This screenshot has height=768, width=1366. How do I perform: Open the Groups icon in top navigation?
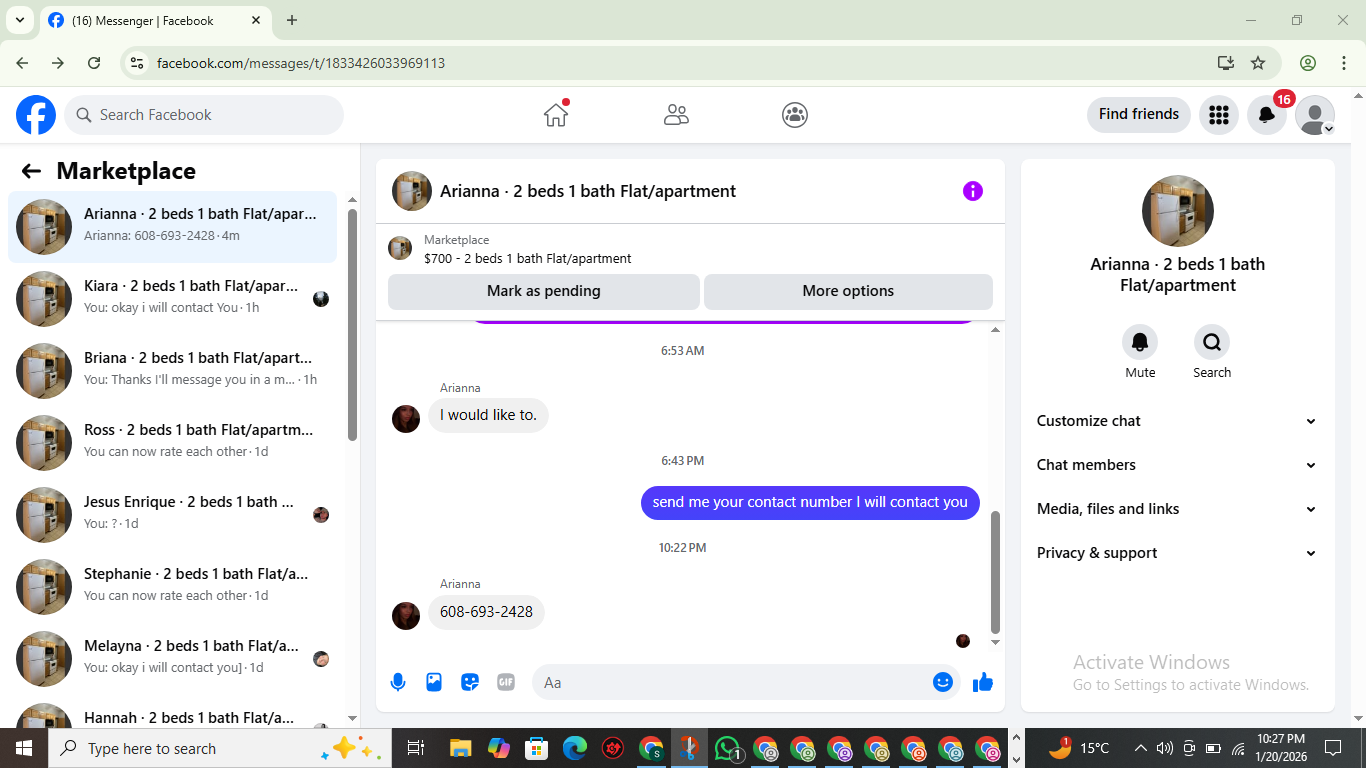795,115
